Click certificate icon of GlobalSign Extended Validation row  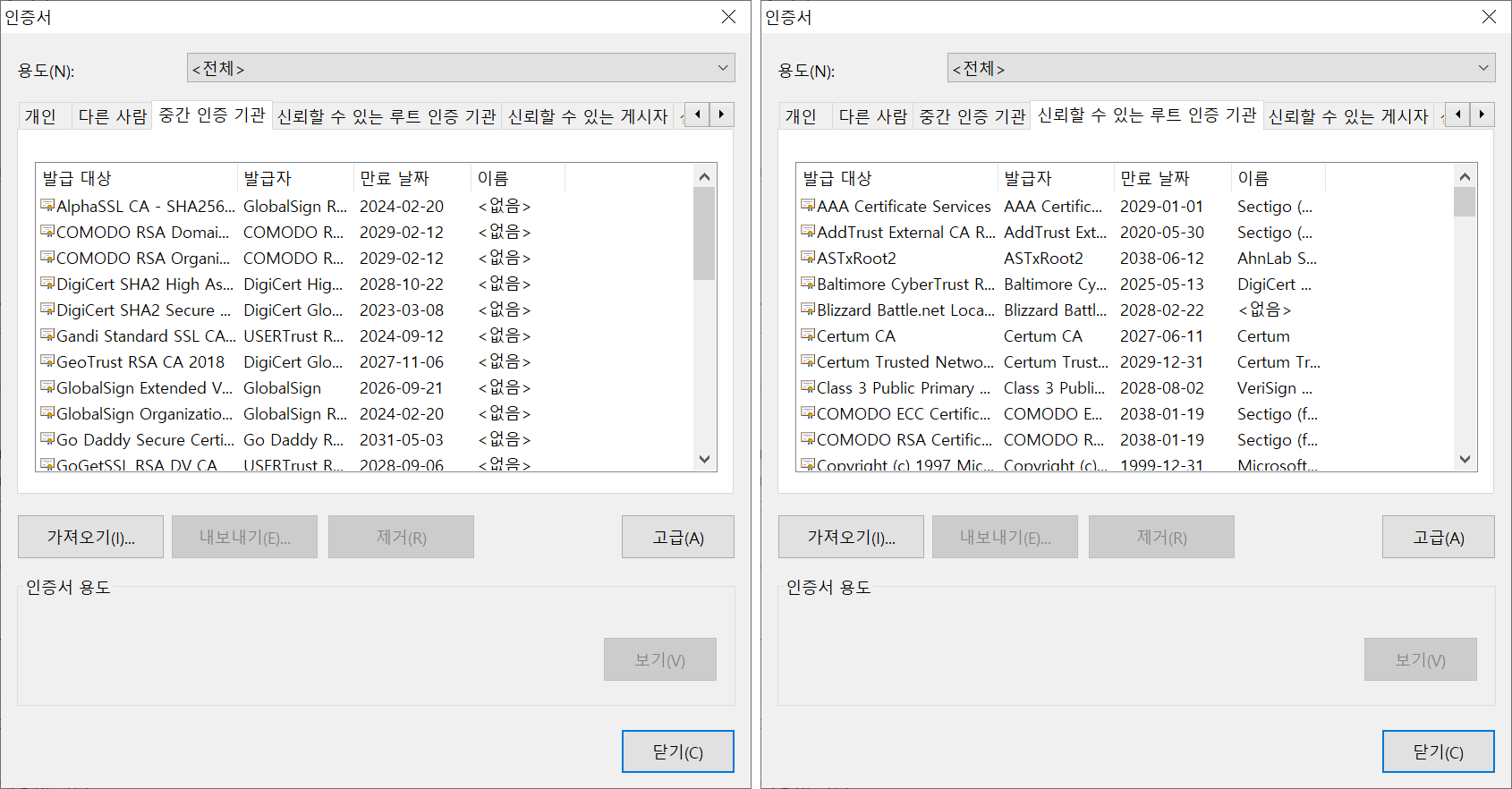pos(47,387)
